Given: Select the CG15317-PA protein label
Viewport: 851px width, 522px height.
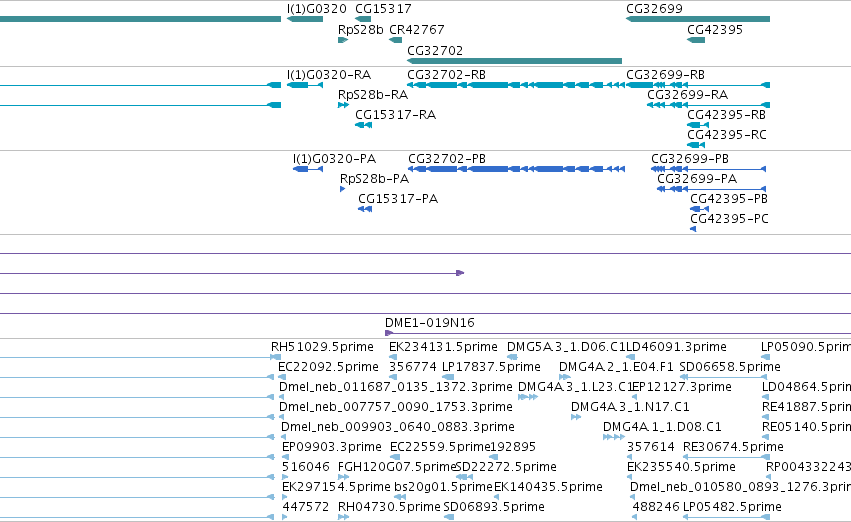Looking at the screenshot, I should pos(398,199).
